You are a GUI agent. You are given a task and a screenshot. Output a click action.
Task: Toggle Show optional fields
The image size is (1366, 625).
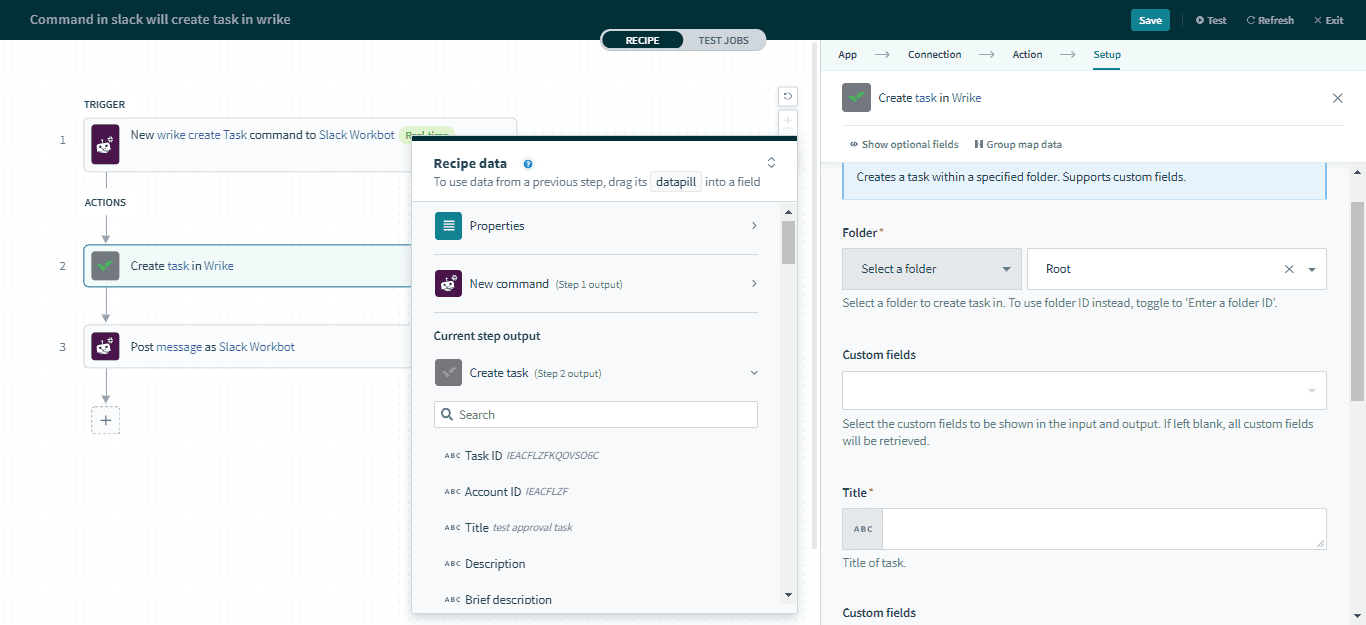point(904,144)
